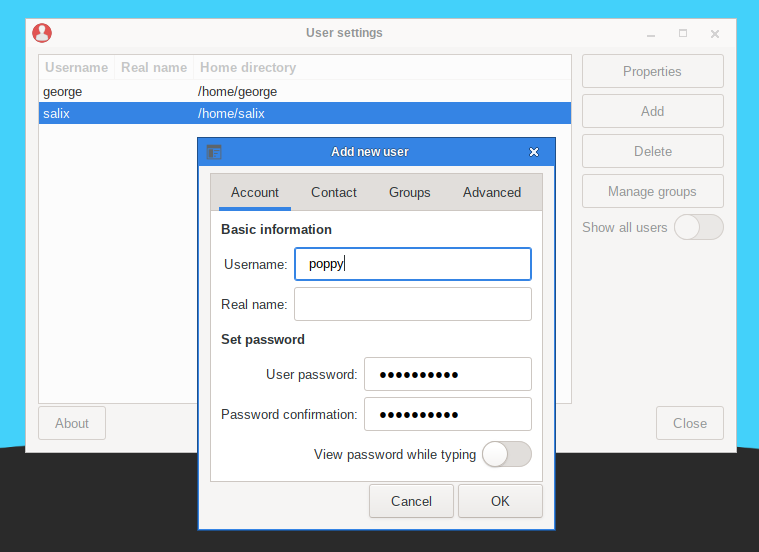Select the george user row
This screenshot has width=759, height=552.
click(x=305, y=92)
